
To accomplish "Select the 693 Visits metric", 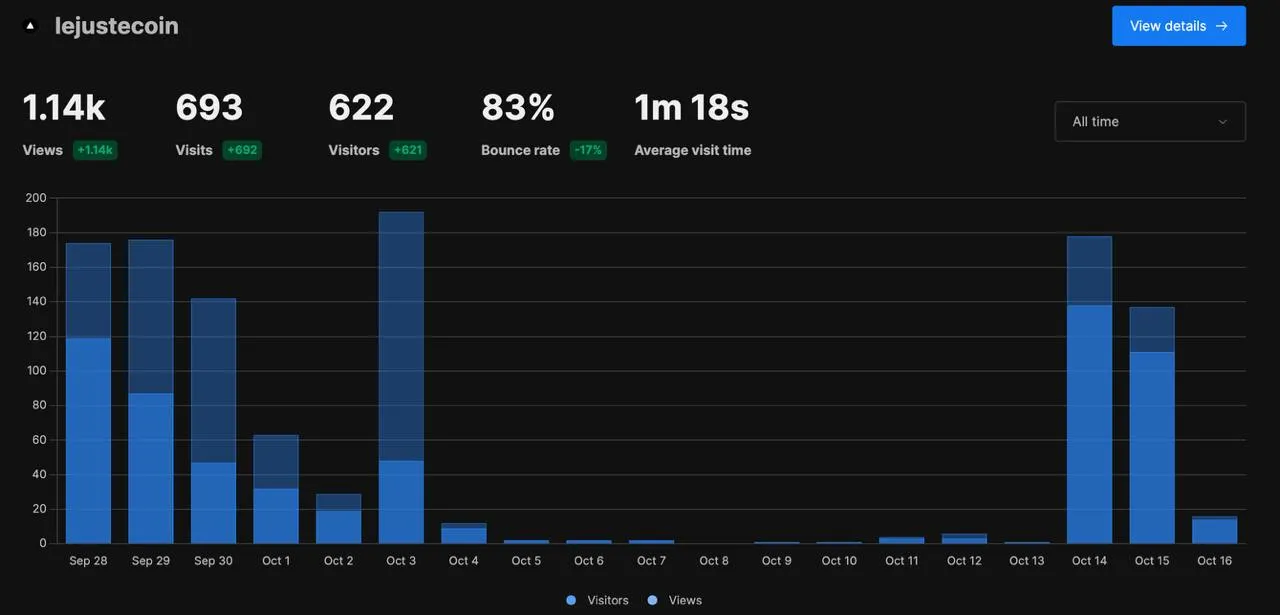I will point(209,108).
